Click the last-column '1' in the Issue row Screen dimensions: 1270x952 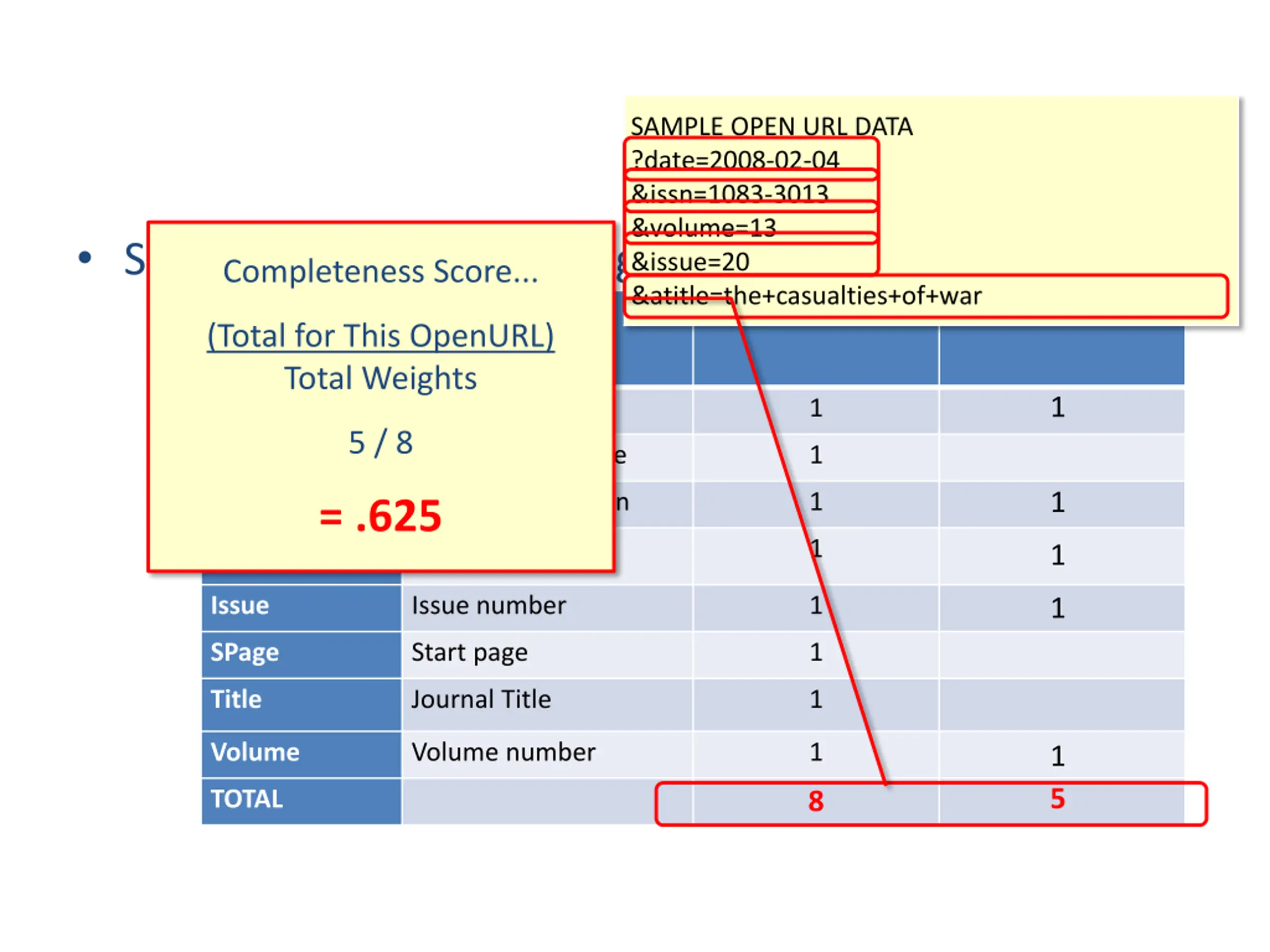pos(1058,608)
